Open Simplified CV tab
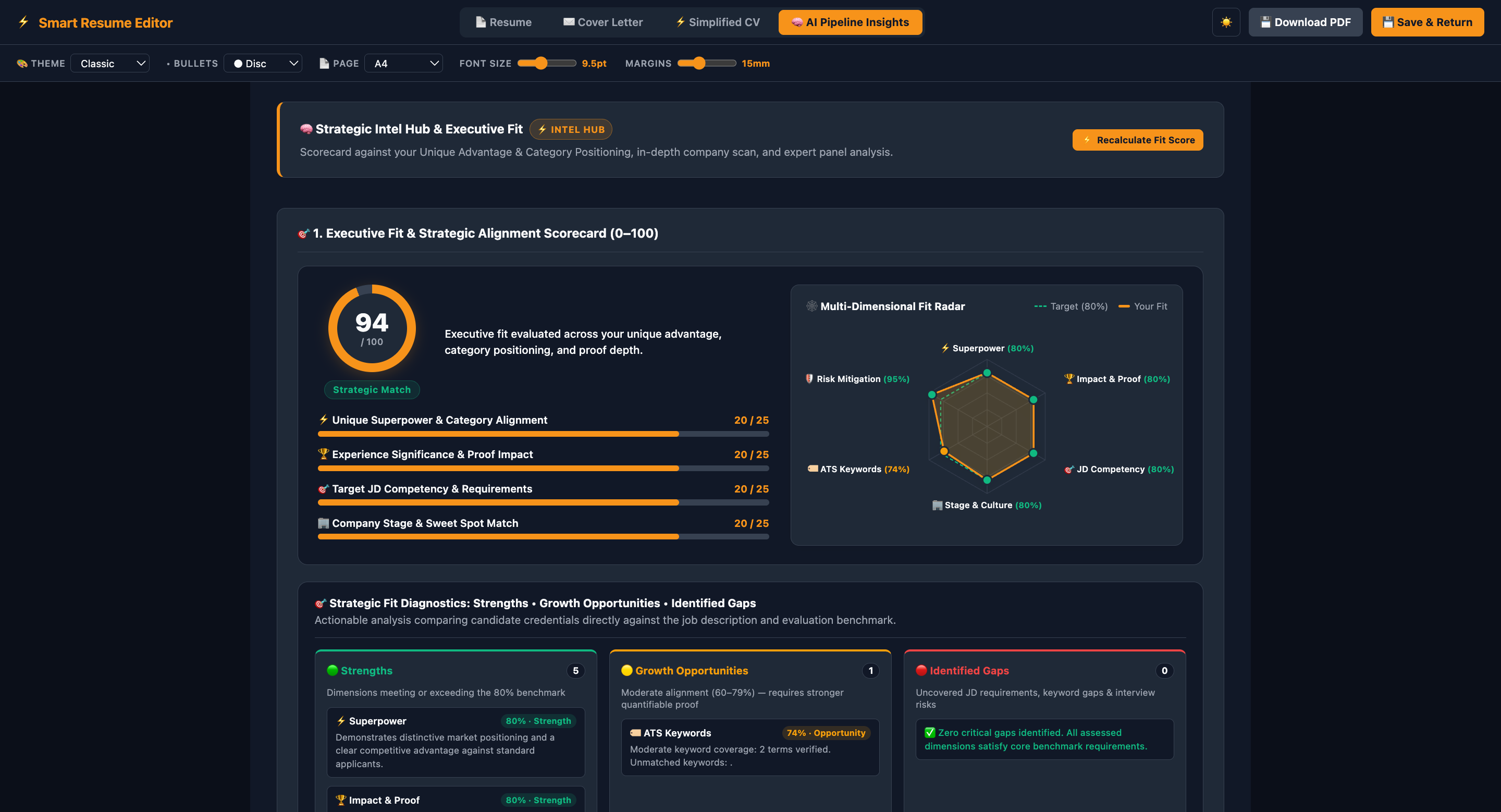 [718, 22]
